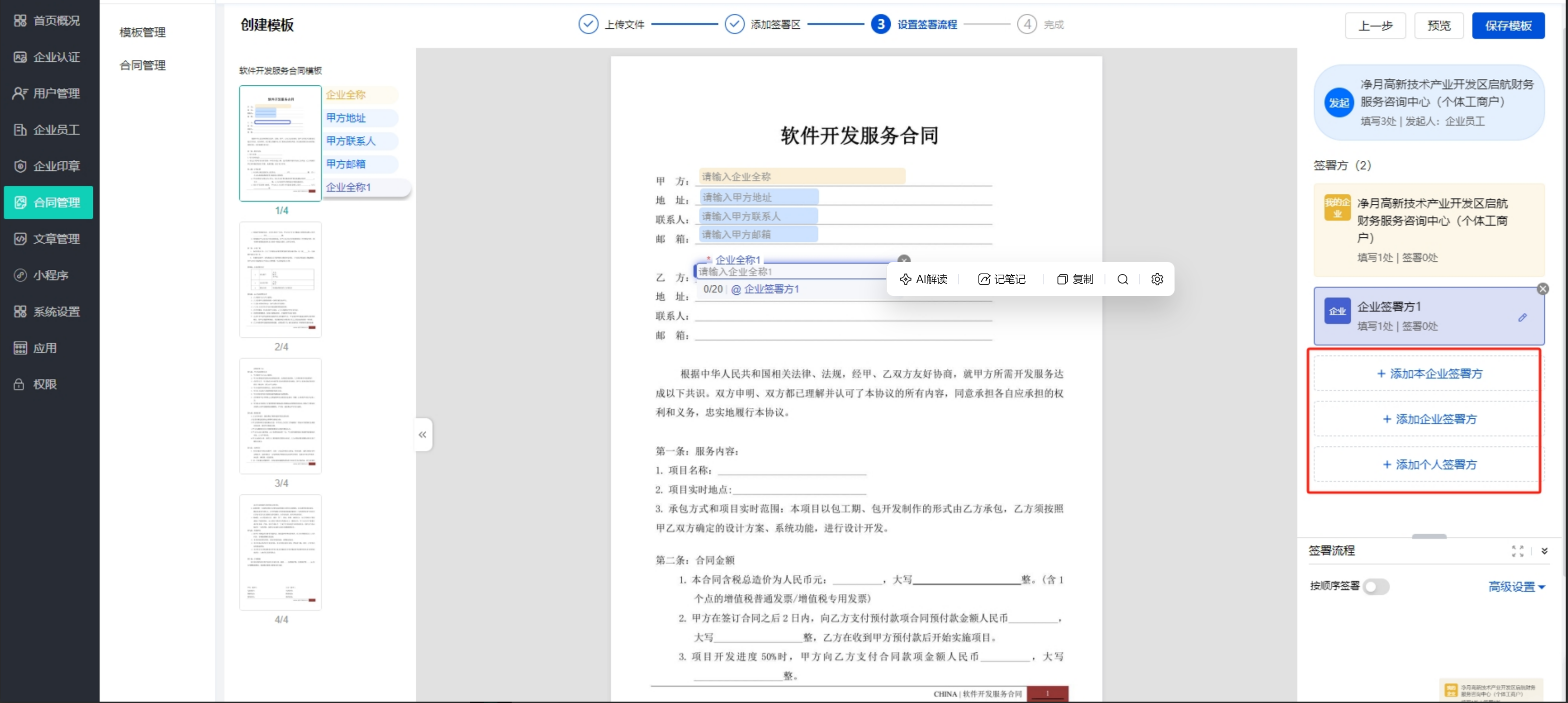Click step 4 完成 indicator
Image resolution: width=1568 pixels, height=703 pixels.
point(1027,24)
